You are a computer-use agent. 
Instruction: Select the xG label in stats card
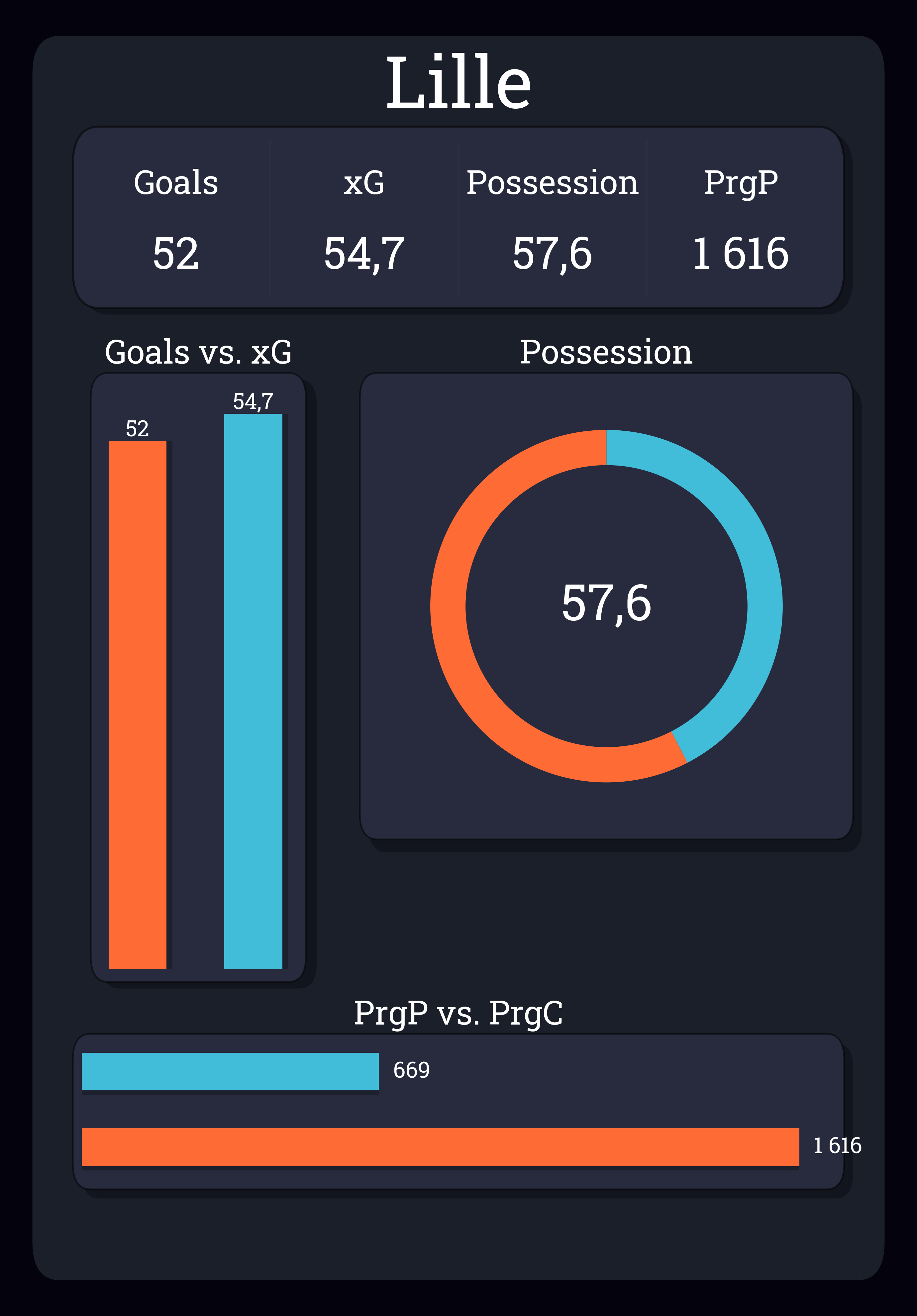364,183
